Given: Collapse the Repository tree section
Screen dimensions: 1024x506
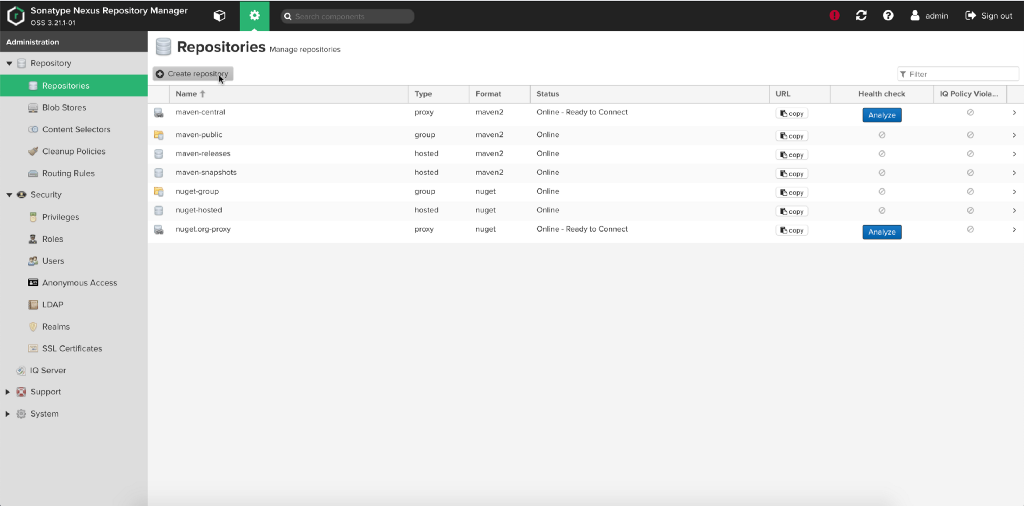Looking at the screenshot, I should coord(9,64).
